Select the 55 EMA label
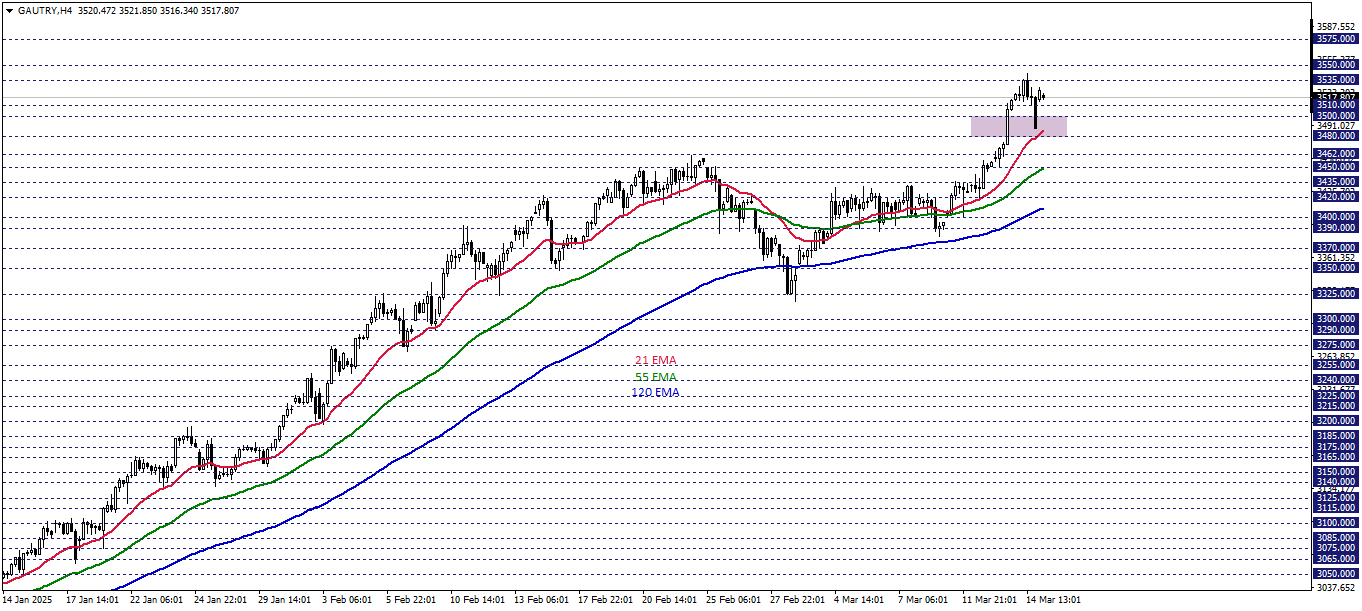 point(656,377)
